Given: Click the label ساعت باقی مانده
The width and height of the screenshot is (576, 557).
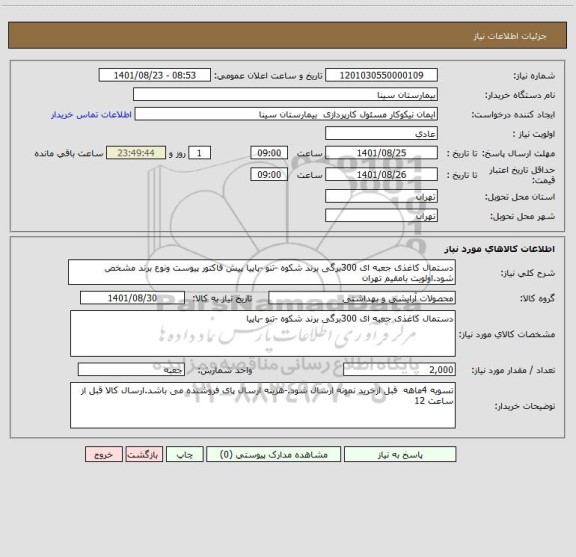Looking at the screenshot, I should click(69, 153).
